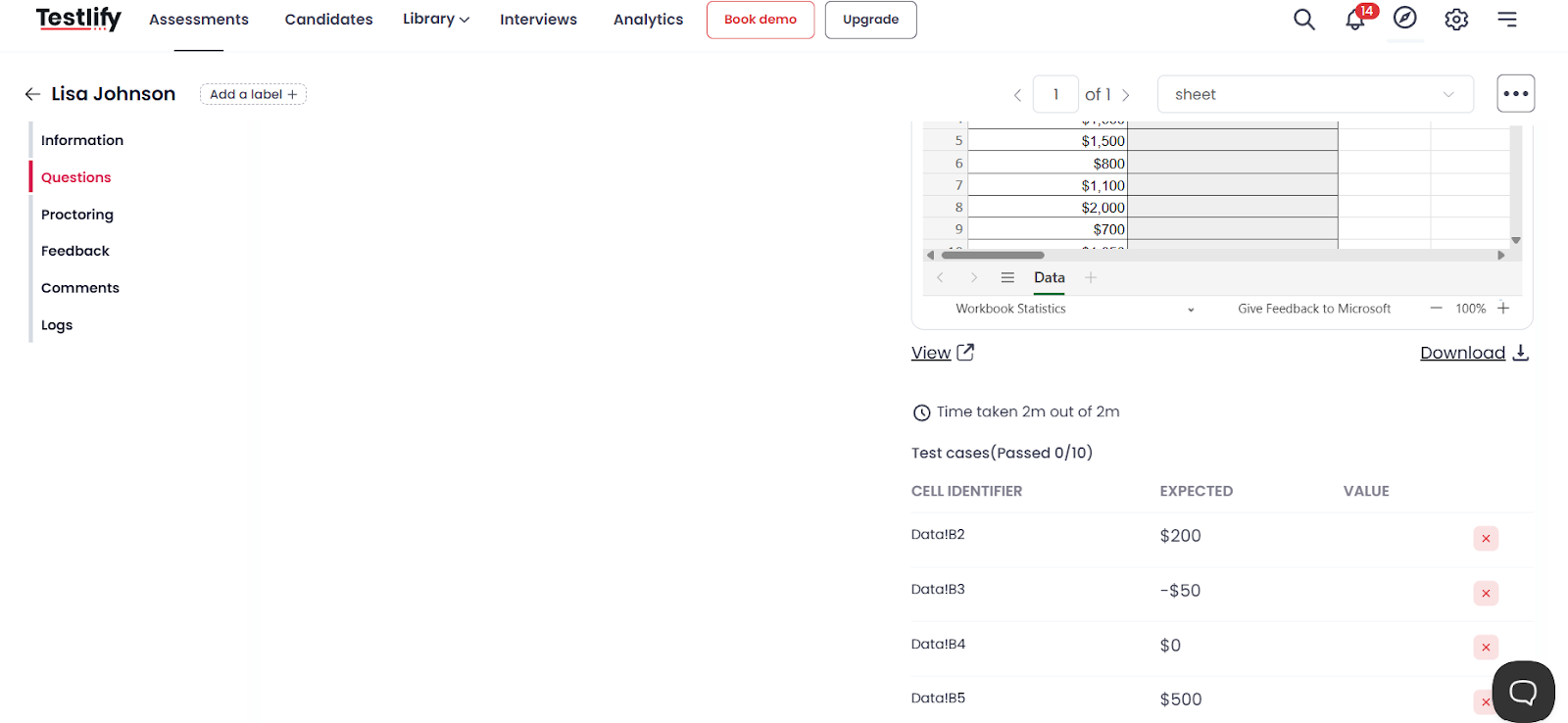Viewport: 1568px width, 723px height.
Task: Open the all sheets list icon
Action: click(1007, 278)
